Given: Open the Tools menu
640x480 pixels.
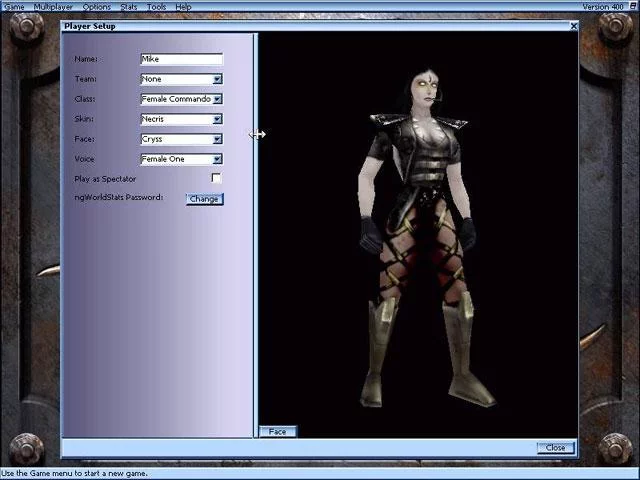Looking at the screenshot, I should 157,7.
